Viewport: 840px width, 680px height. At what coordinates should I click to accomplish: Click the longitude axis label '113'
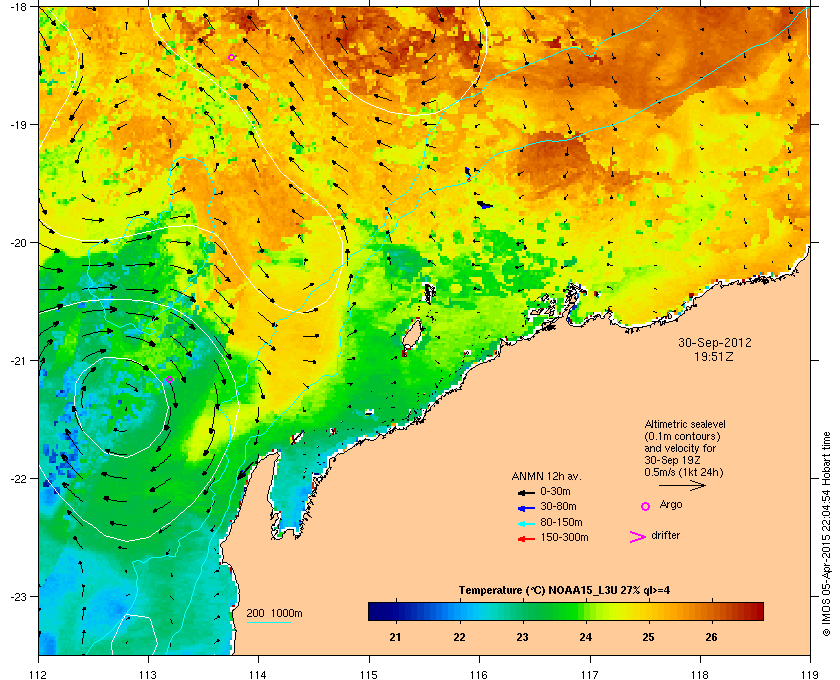(x=148, y=675)
